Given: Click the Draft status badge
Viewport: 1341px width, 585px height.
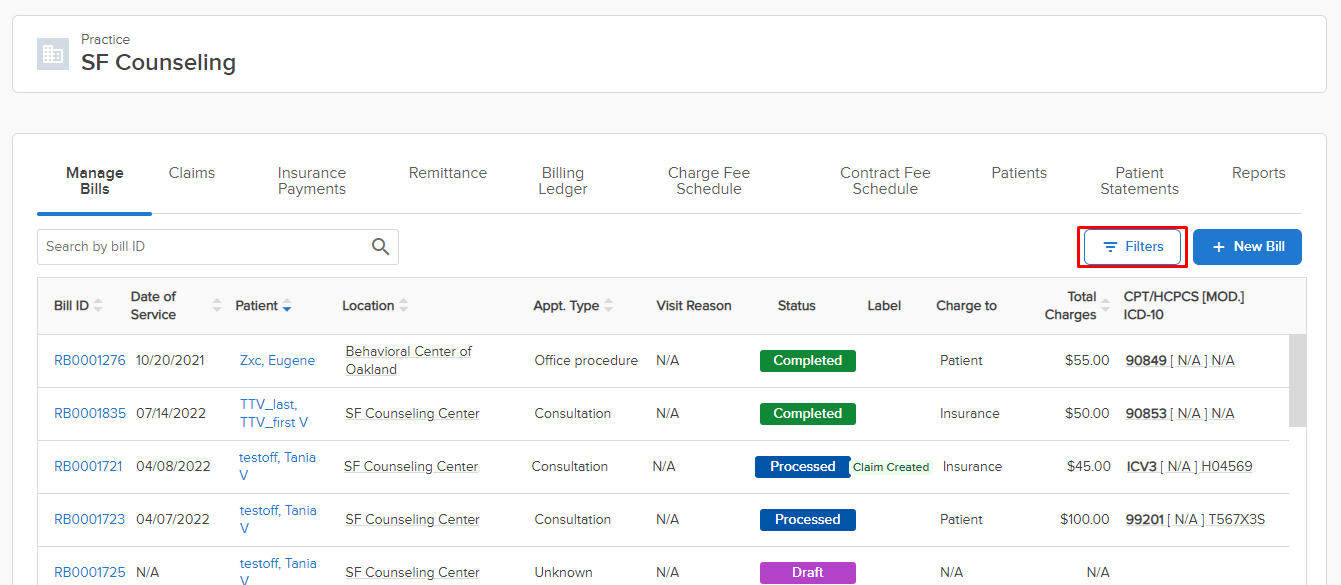Looking at the screenshot, I should click(x=808, y=573).
